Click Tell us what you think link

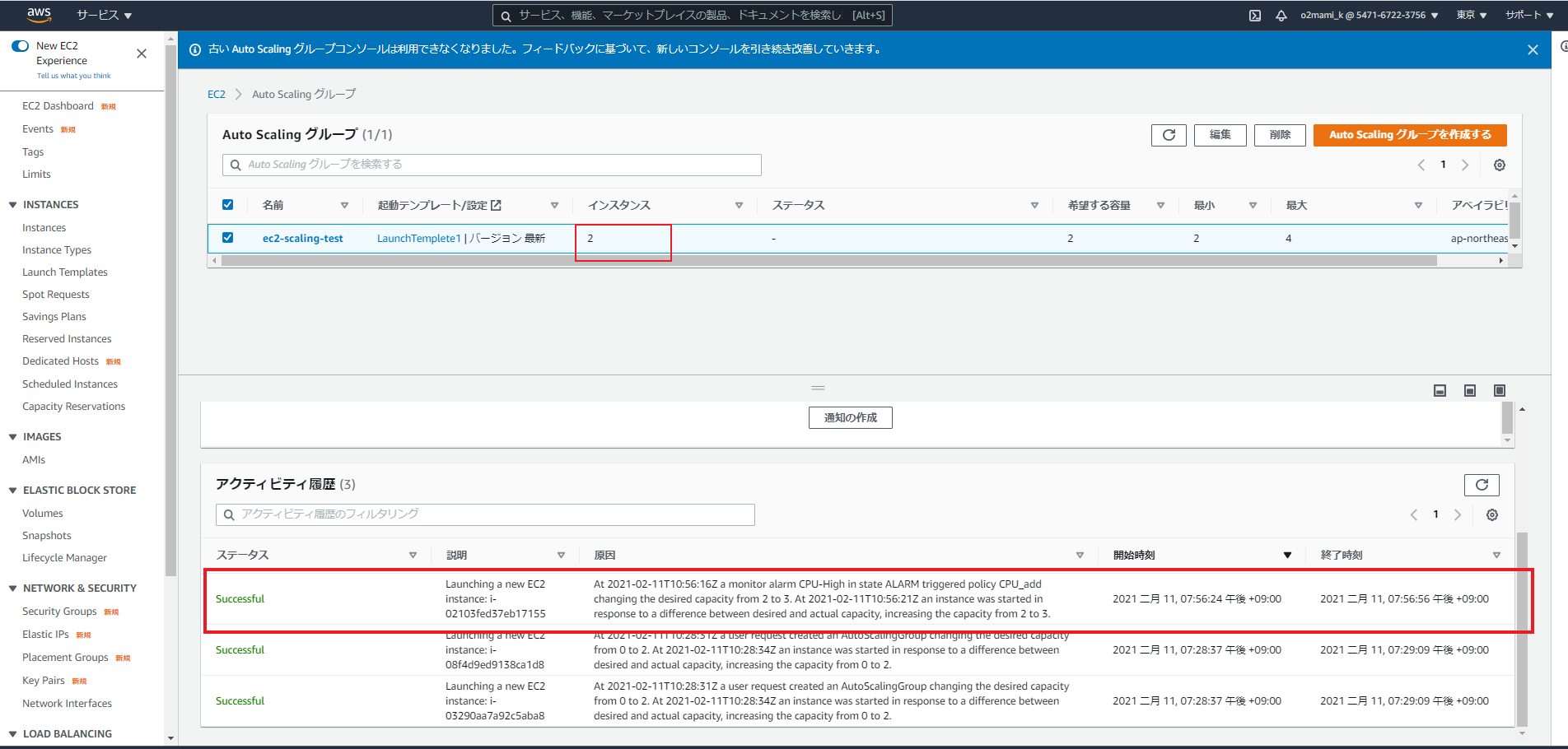pos(73,76)
